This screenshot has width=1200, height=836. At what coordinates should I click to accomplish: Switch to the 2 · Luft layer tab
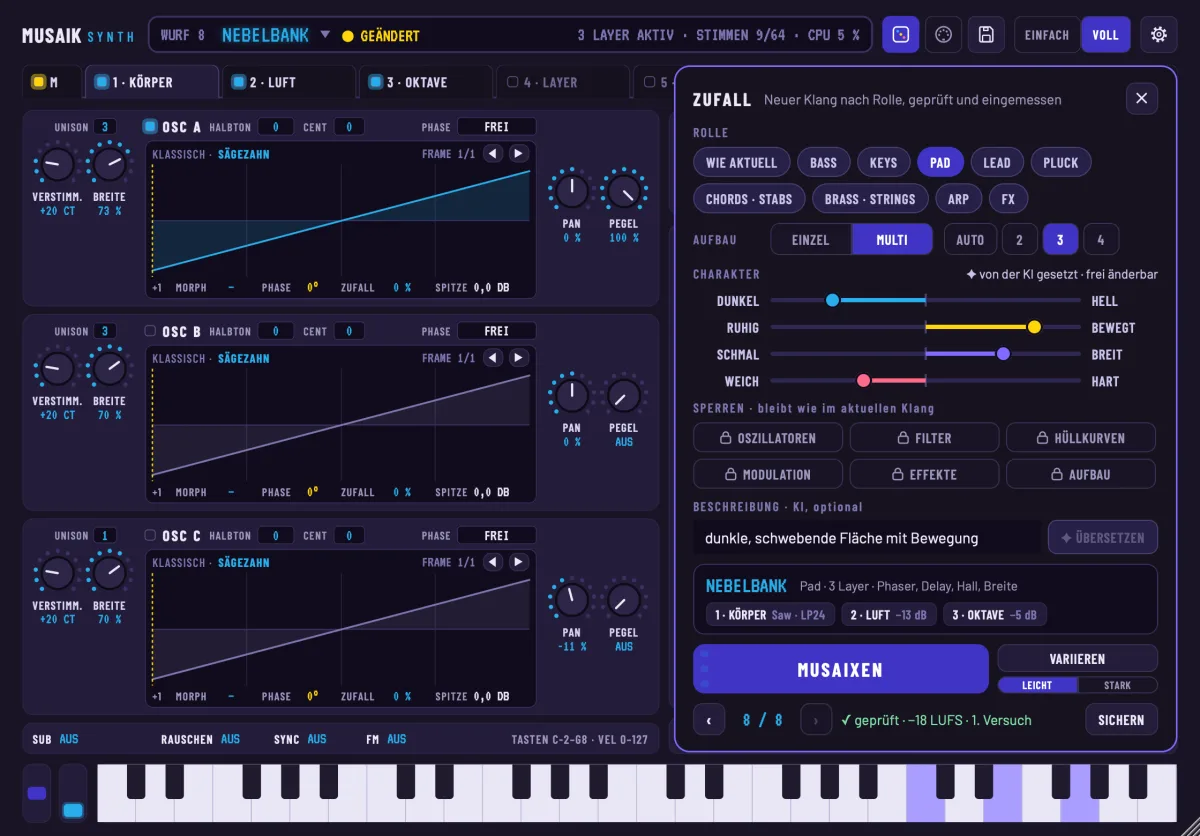(x=287, y=82)
